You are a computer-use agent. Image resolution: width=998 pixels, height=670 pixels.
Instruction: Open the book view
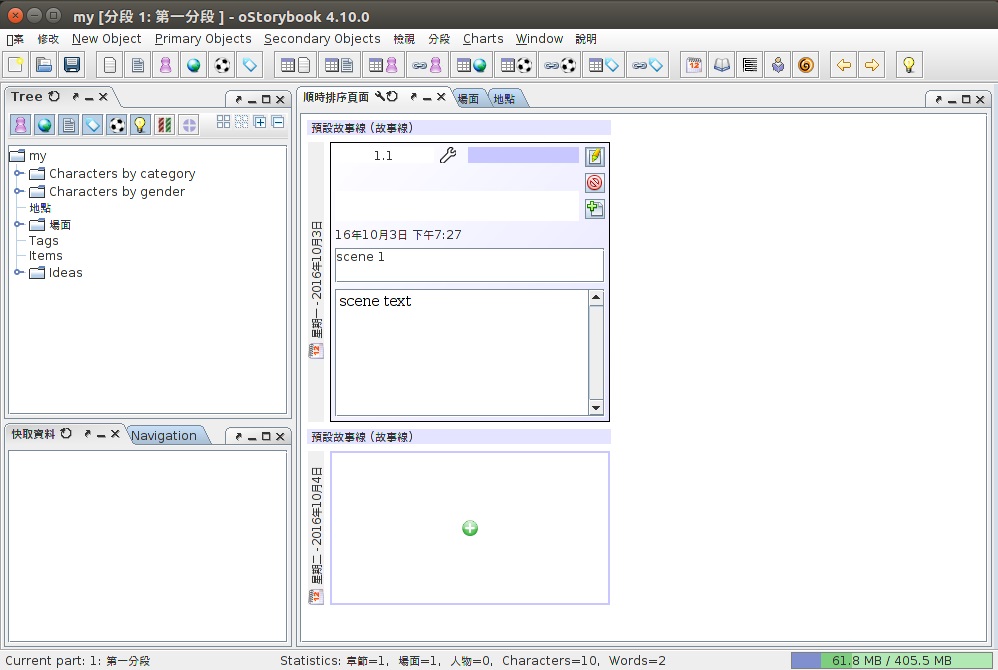click(722, 65)
